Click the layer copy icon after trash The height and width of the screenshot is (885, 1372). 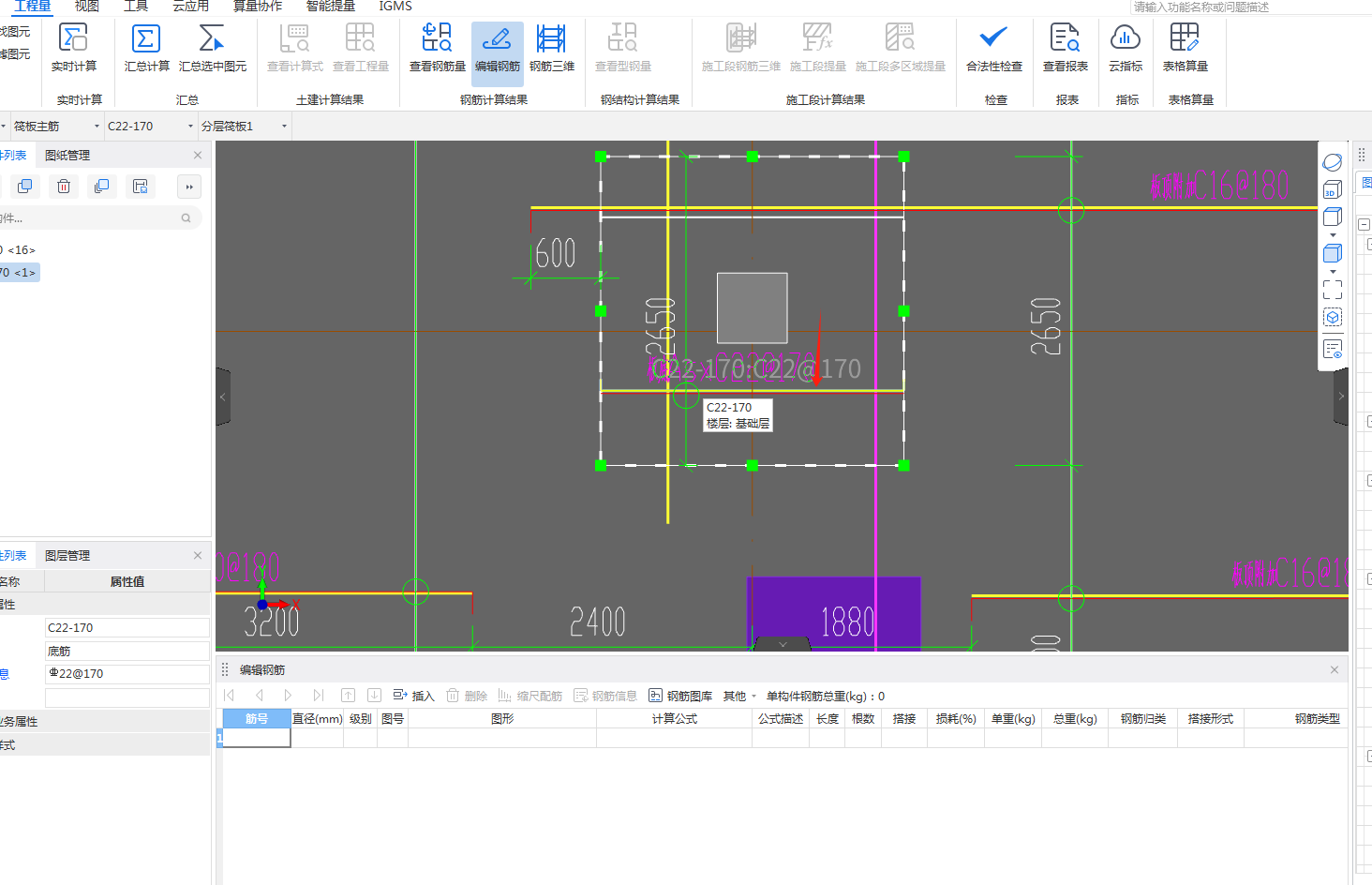[102, 187]
